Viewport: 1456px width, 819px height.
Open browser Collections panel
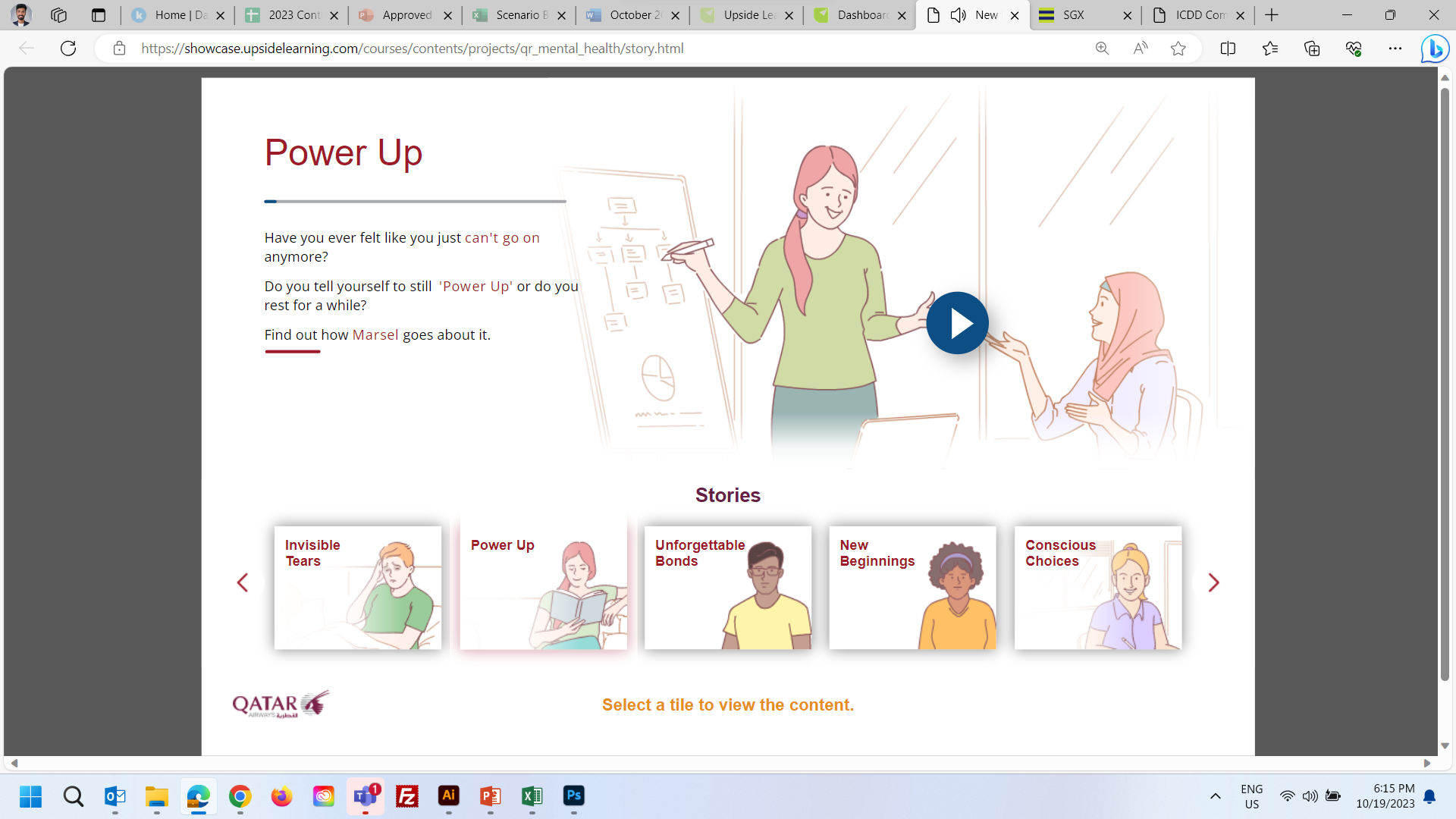pos(1311,49)
